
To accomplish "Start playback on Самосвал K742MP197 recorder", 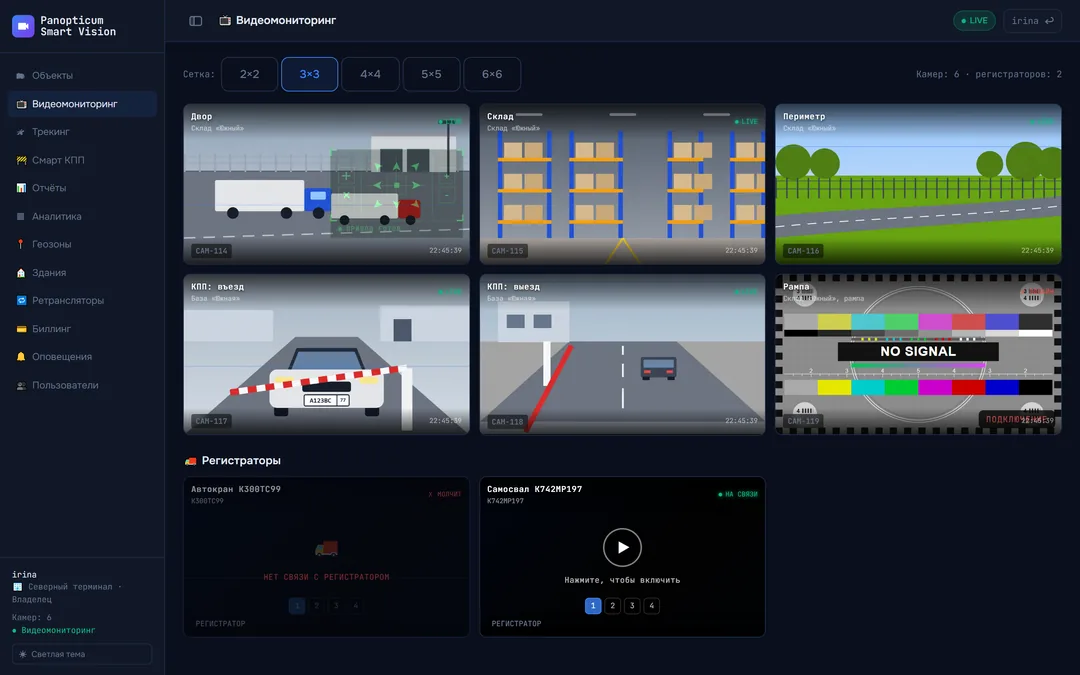I will point(622,547).
